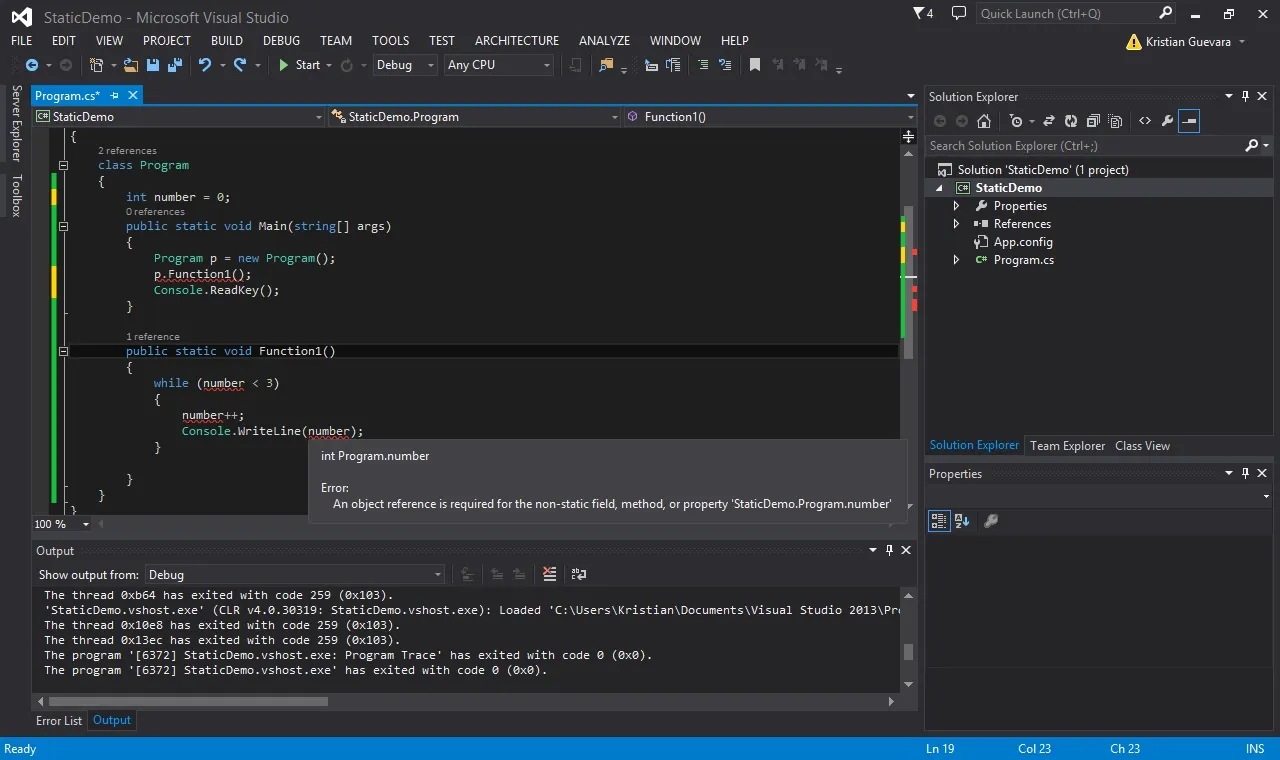Expand the References node in Solution Explorer
1280x760 pixels.
pos(957,224)
